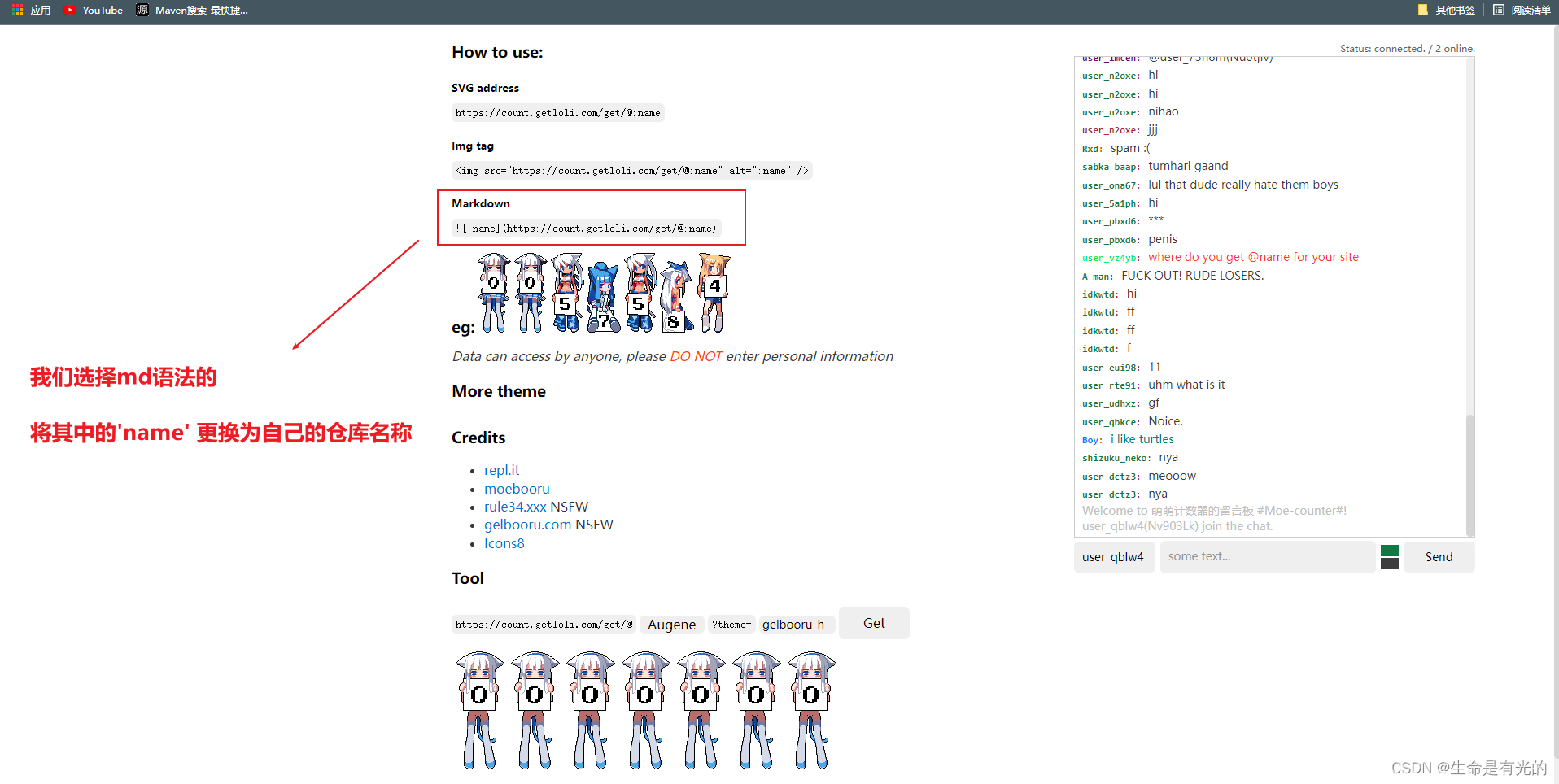The width and height of the screenshot is (1559, 784).
Task: Expand the More theme section
Action: tap(499, 391)
